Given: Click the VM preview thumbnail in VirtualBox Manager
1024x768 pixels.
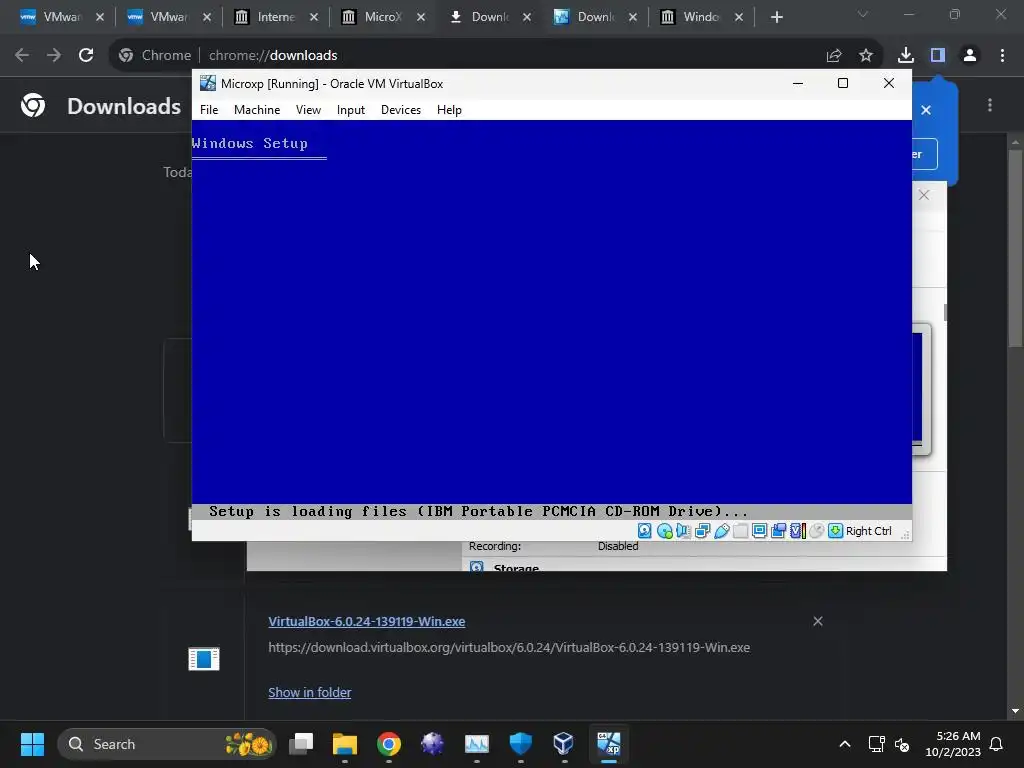Looking at the screenshot, I should [921, 389].
